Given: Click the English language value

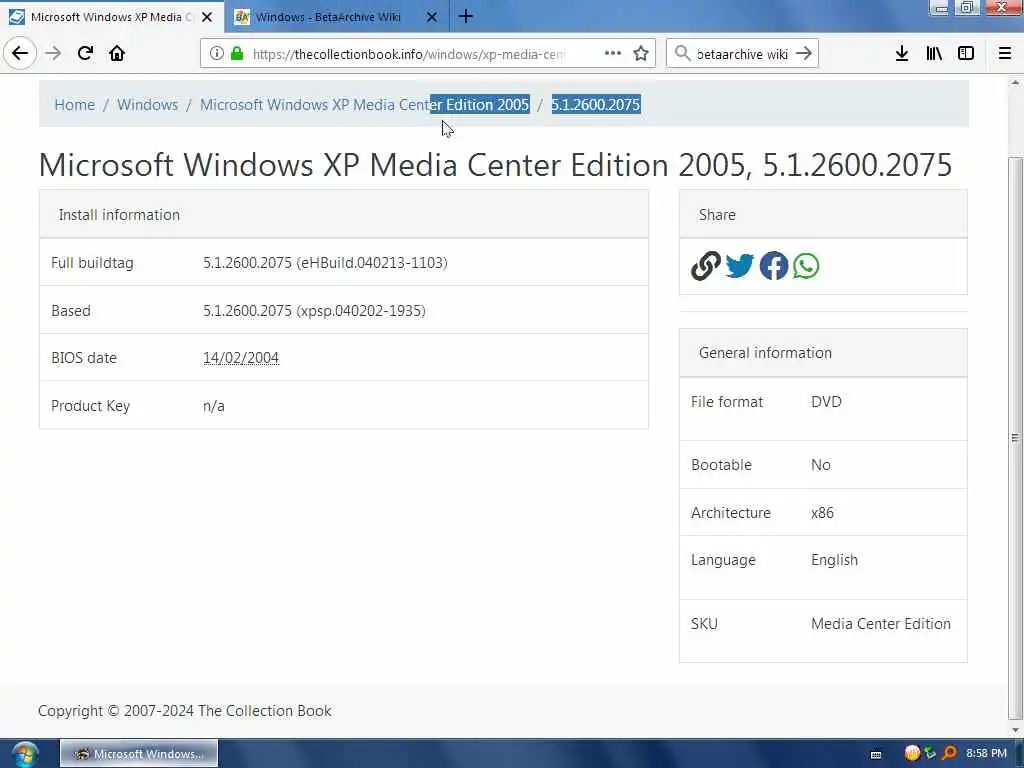Looking at the screenshot, I should click(834, 560).
